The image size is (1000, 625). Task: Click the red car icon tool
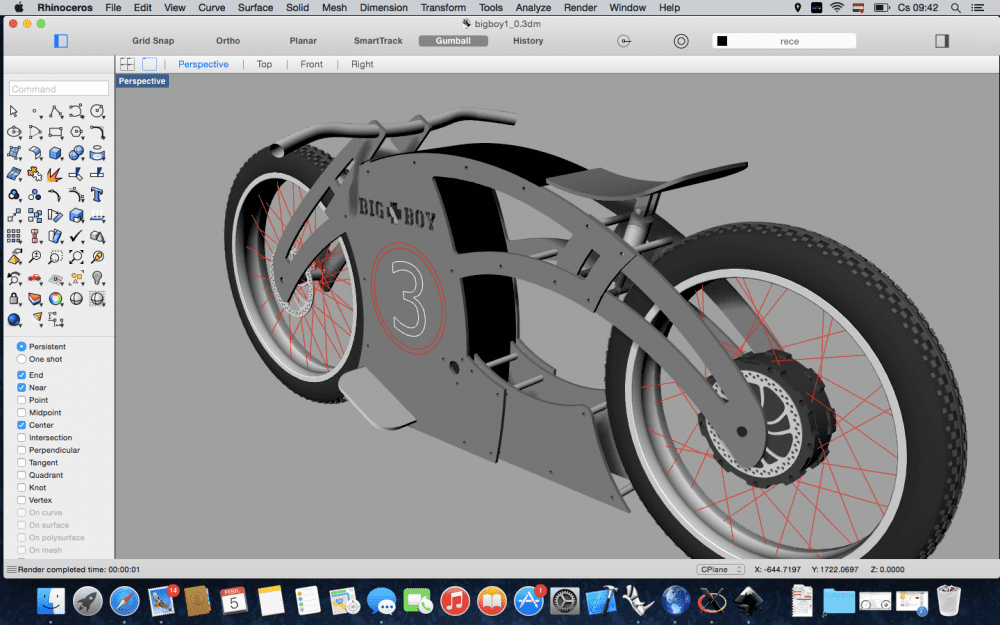pyautogui.click(x=35, y=278)
